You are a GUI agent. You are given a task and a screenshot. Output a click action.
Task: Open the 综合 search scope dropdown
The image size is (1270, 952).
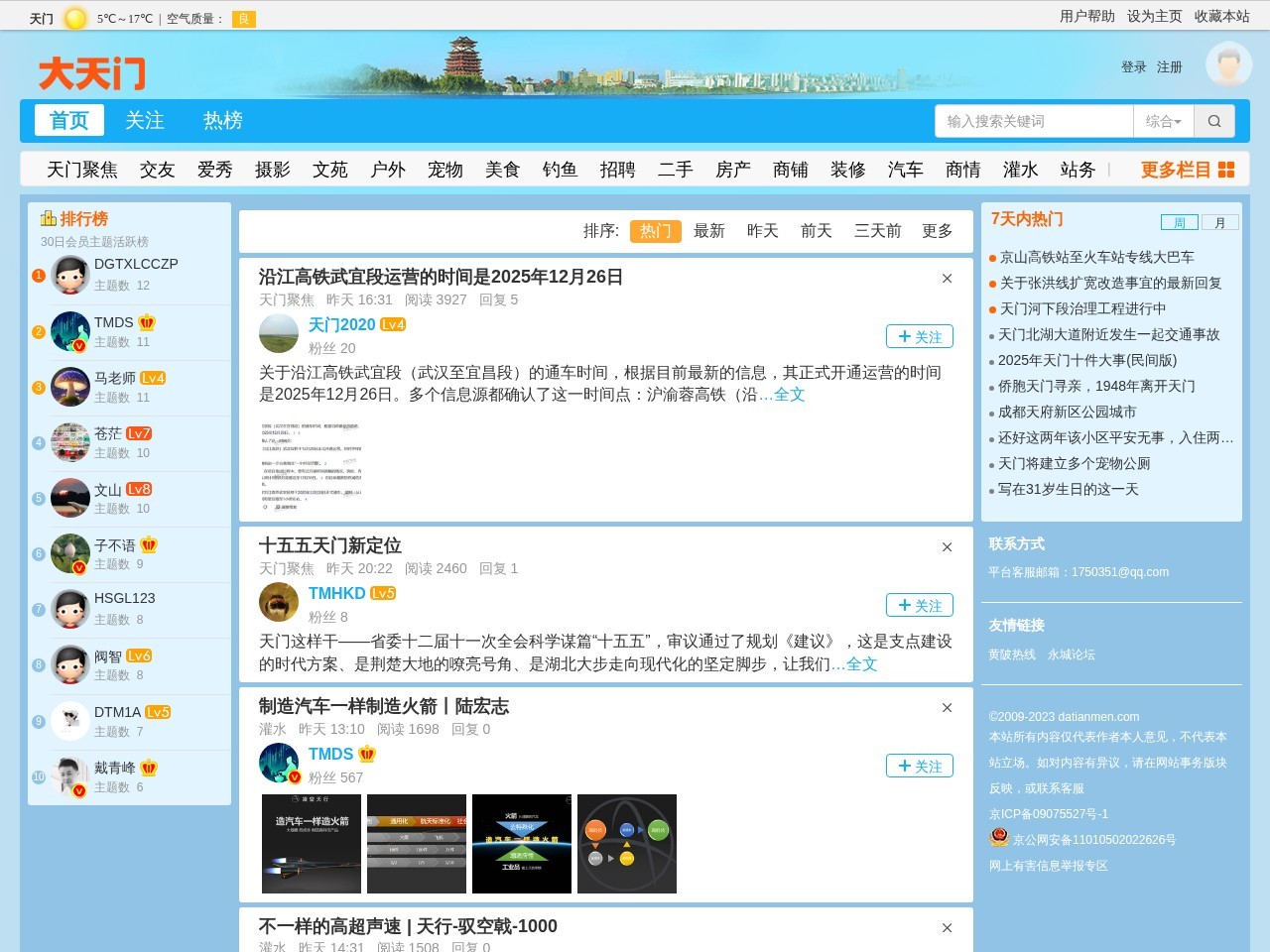(x=1165, y=120)
